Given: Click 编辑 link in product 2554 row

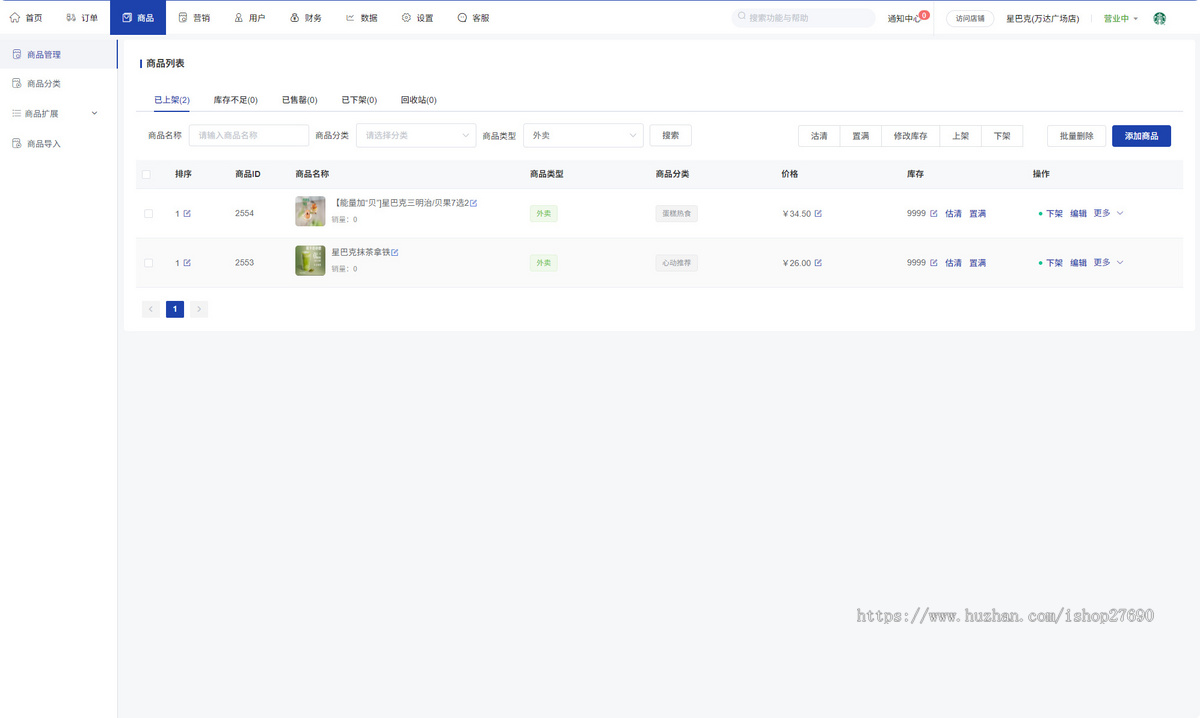Looking at the screenshot, I should click(x=1078, y=213).
